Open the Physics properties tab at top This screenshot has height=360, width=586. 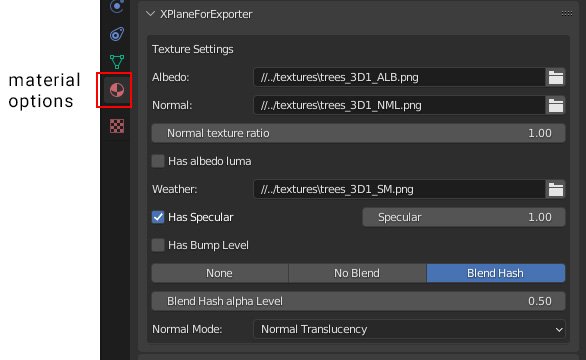(117, 6)
